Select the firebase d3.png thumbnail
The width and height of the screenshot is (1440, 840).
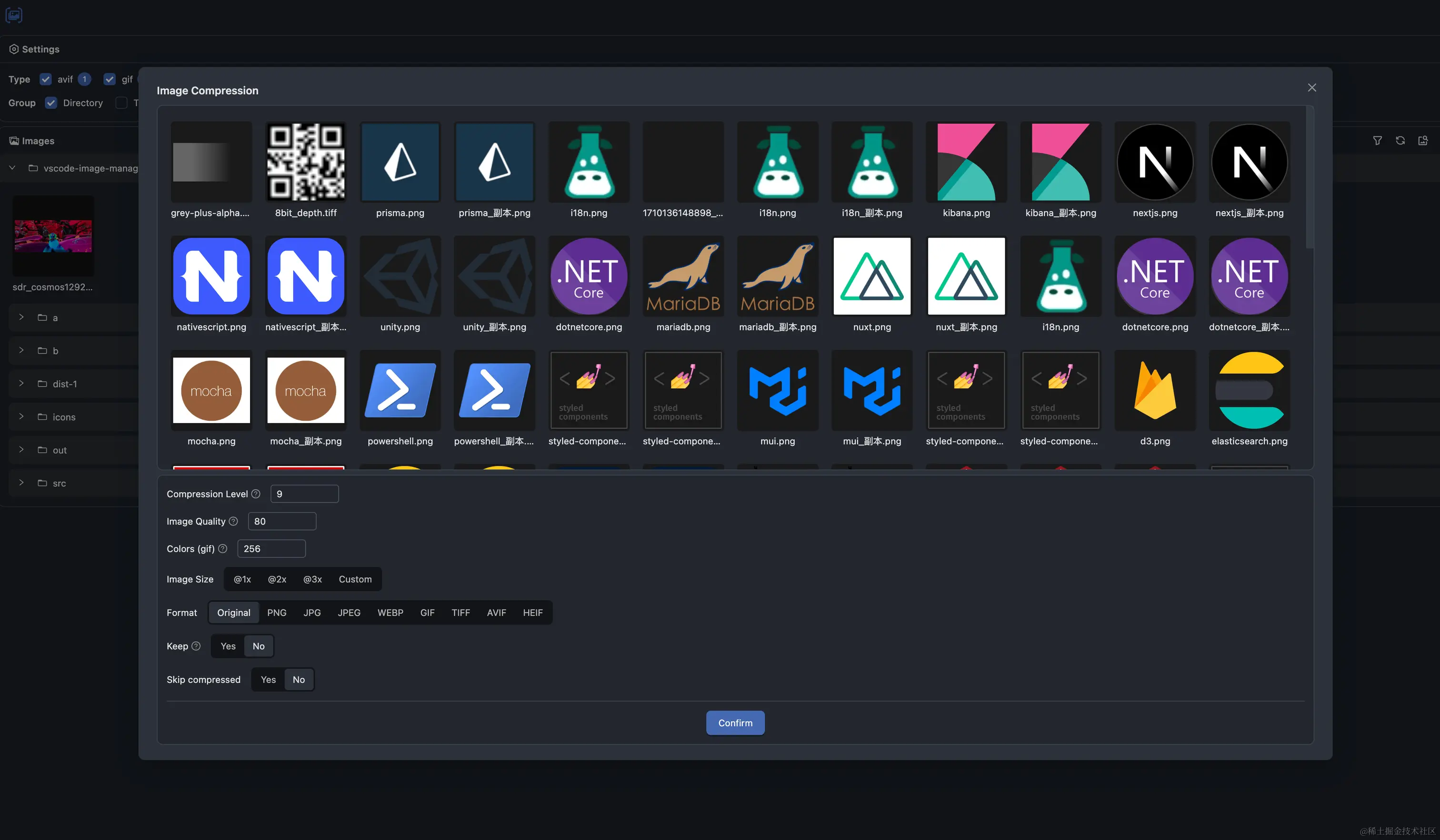(1155, 391)
